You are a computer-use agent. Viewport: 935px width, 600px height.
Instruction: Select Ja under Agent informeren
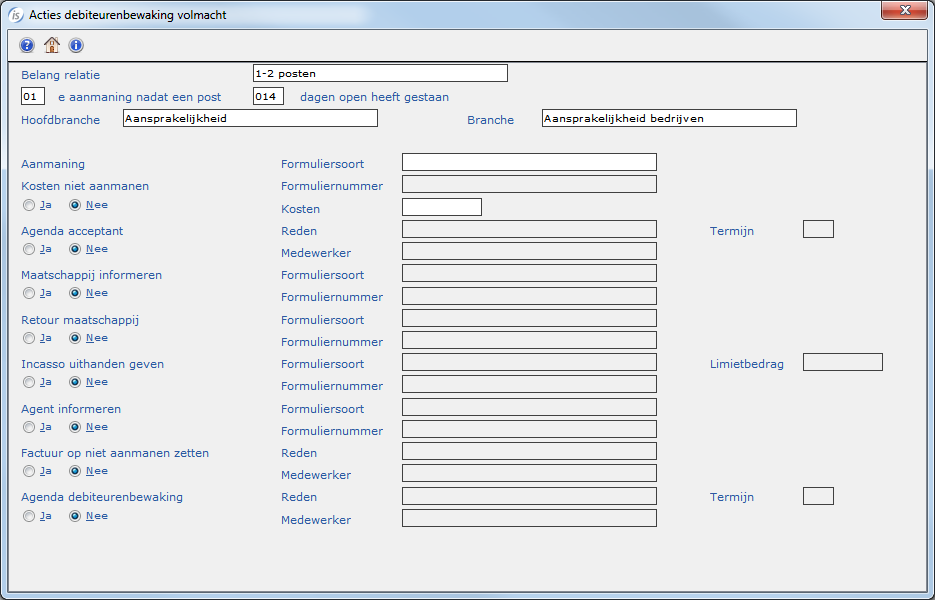click(29, 427)
